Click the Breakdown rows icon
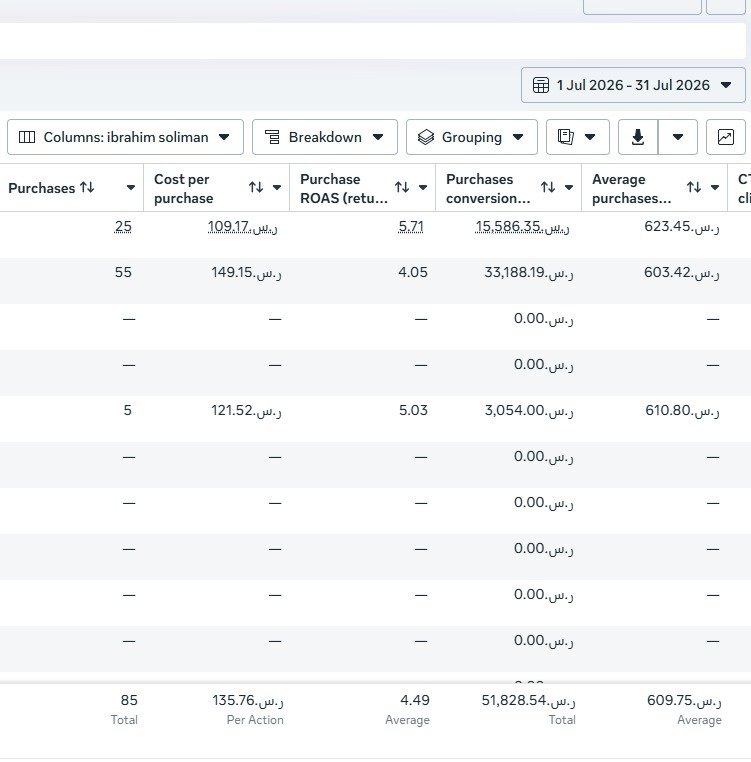 (x=272, y=137)
